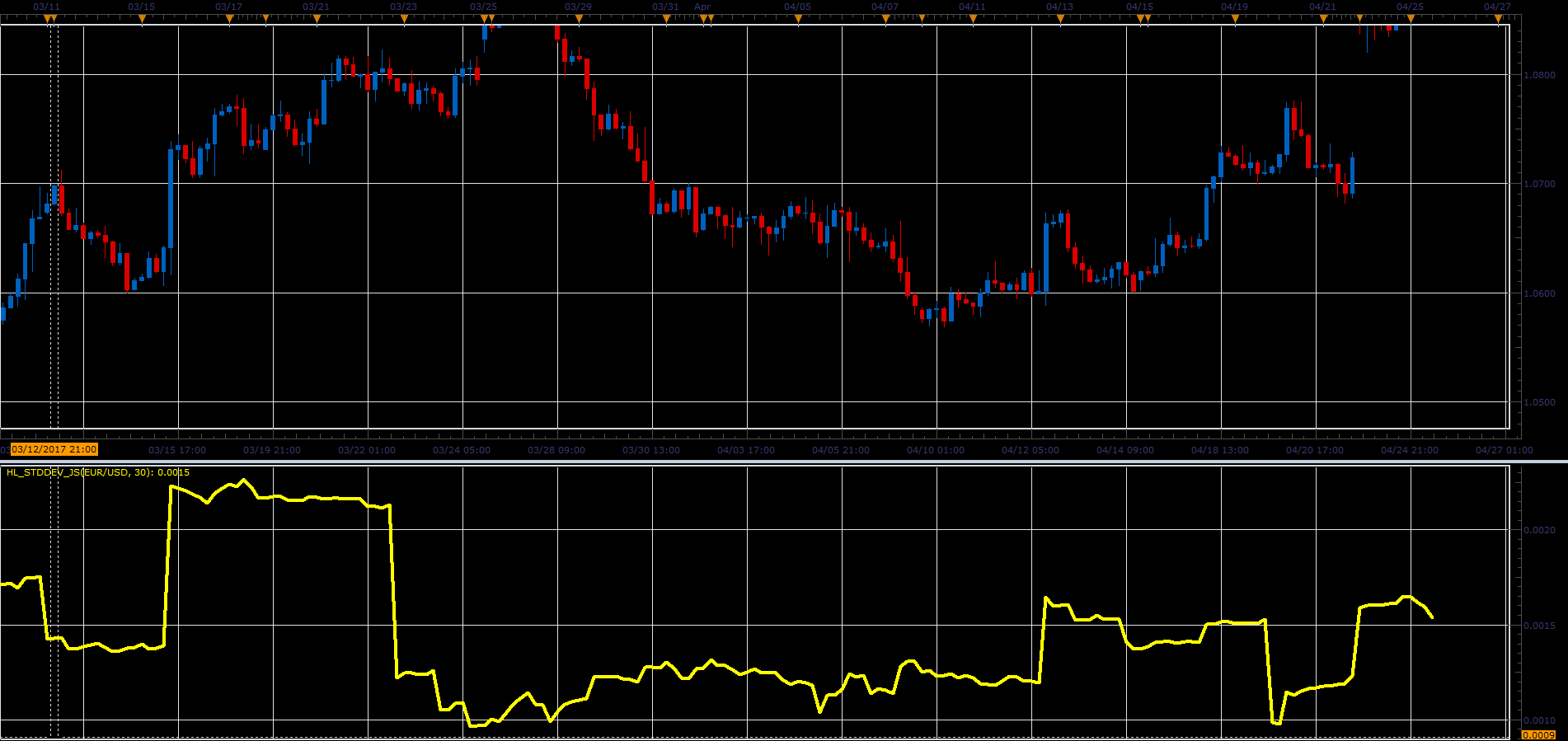The image size is (1568, 741).
Task: Click the highlighted 03/12/2017 21:00 date label
Action: tap(54, 449)
